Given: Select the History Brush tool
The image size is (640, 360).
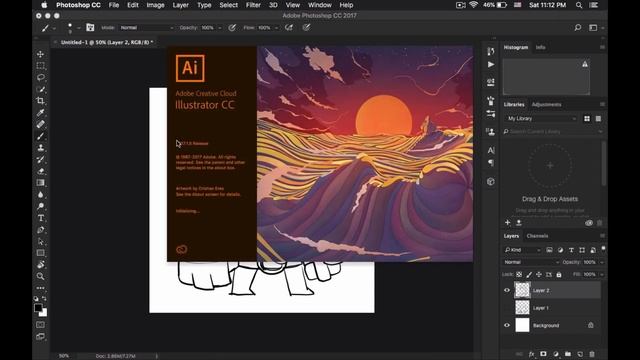Looking at the screenshot, I should tap(40, 160).
